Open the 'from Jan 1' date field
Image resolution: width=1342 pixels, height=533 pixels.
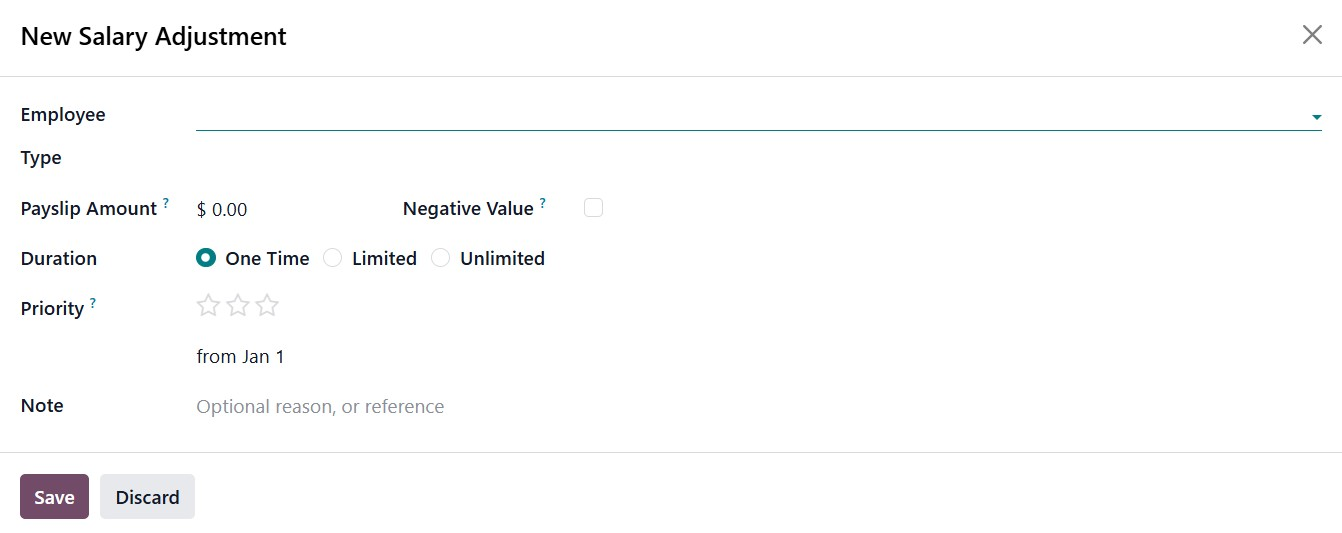point(241,357)
